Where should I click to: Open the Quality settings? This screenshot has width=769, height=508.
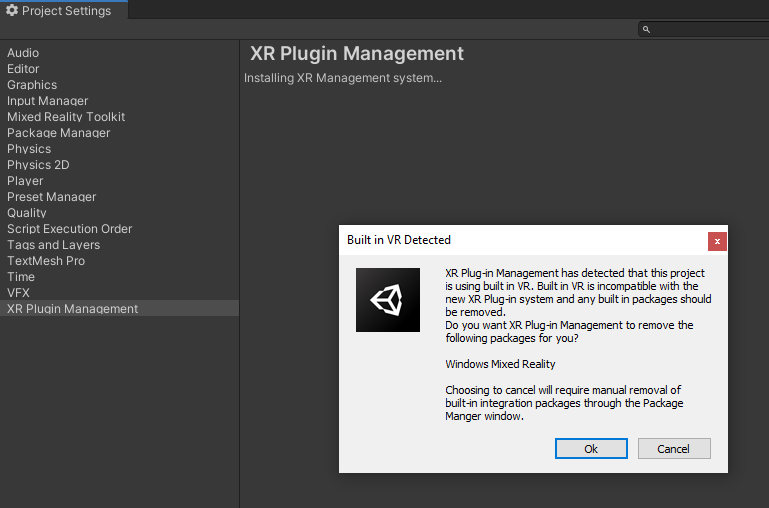[x=119, y=213]
